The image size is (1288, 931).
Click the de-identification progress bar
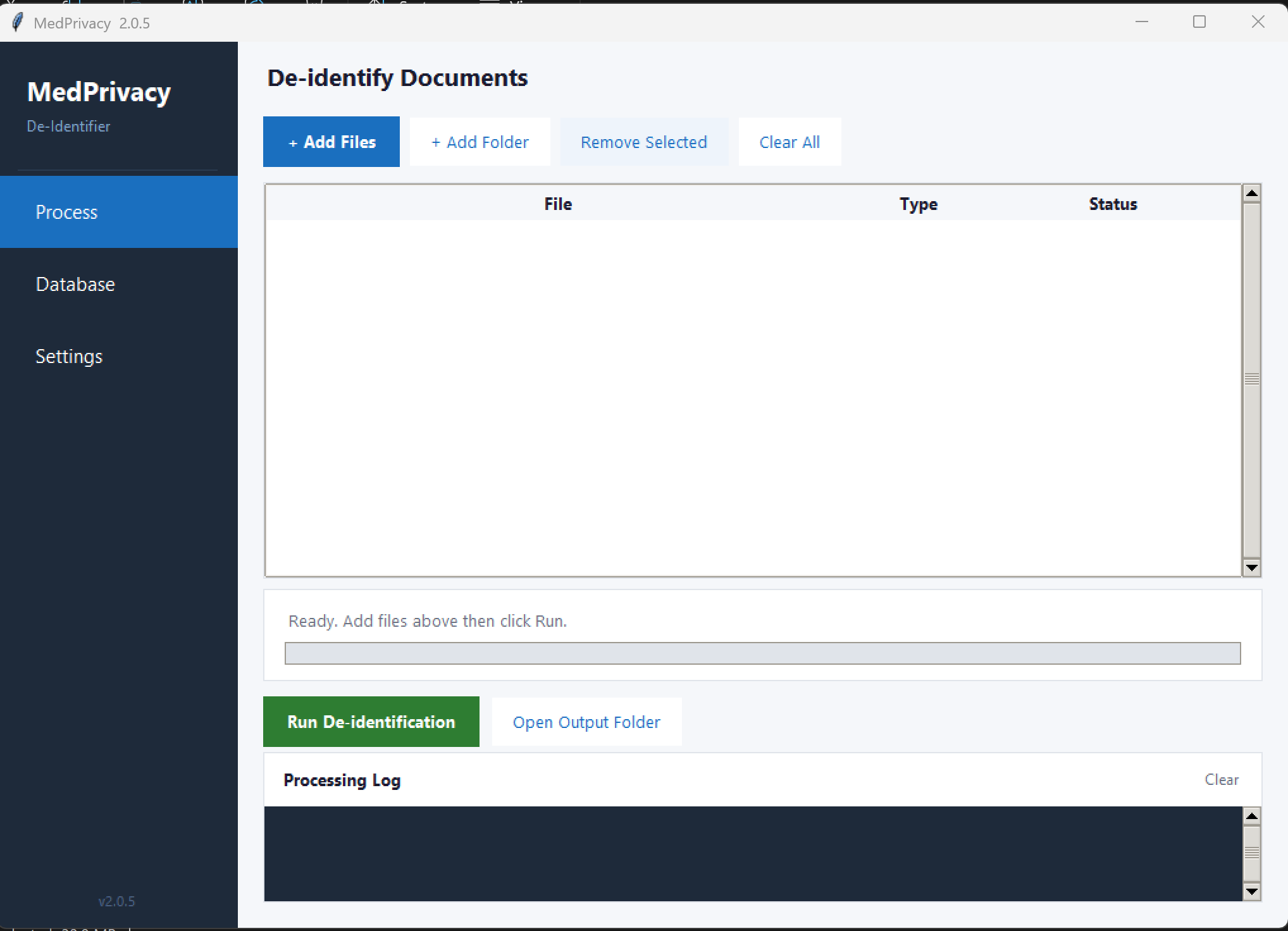(762, 653)
